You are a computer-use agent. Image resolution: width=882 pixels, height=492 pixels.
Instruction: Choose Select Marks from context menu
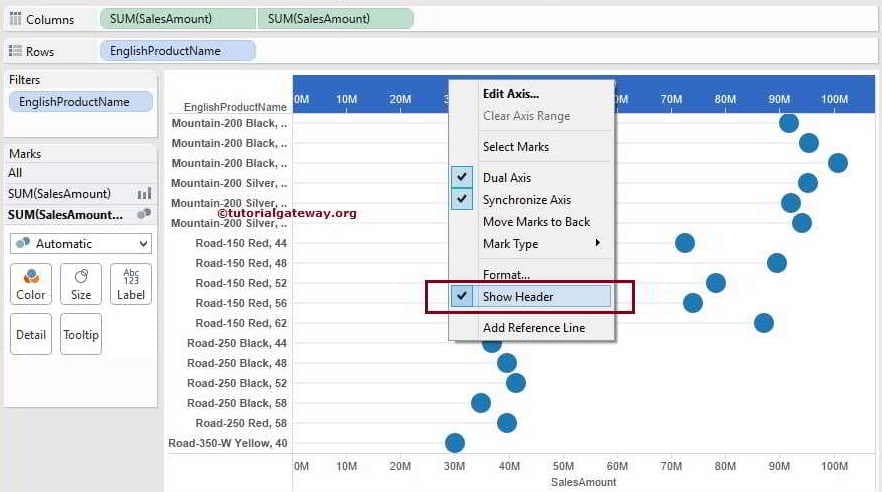click(x=516, y=147)
